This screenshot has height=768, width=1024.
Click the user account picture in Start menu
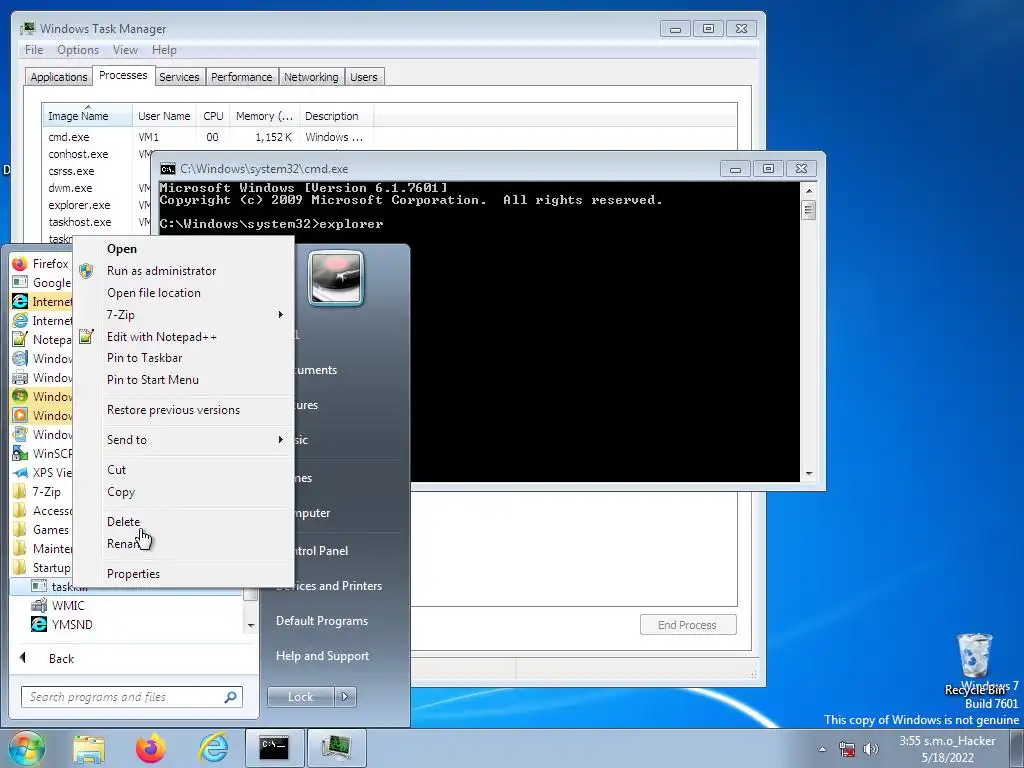point(336,278)
